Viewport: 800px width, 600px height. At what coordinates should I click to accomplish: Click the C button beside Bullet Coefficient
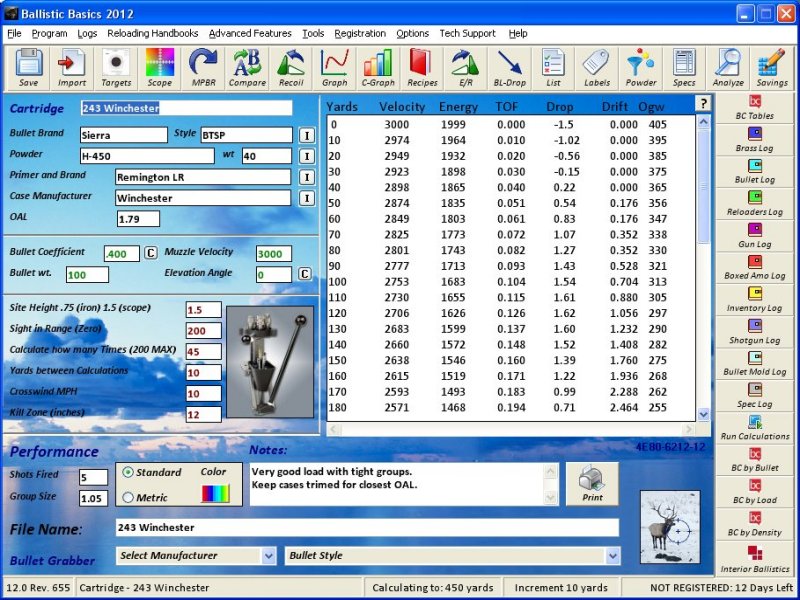click(150, 253)
